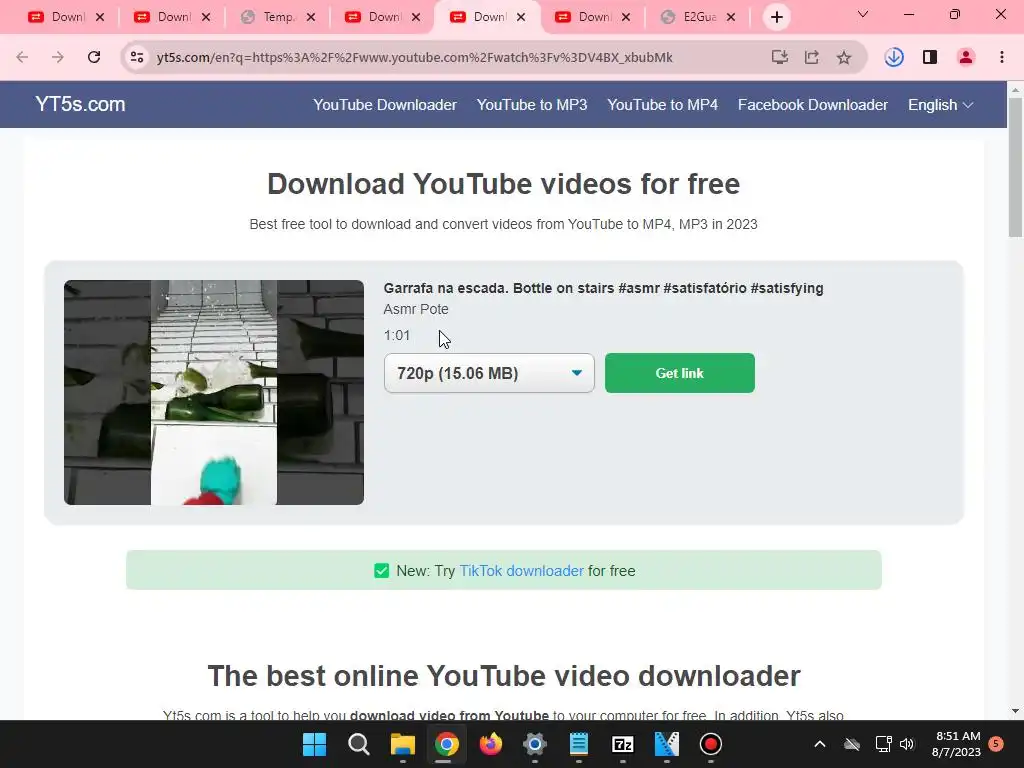Close the currently active Downl tab
This screenshot has width=1024, height=768.
[x=521, y=17]
